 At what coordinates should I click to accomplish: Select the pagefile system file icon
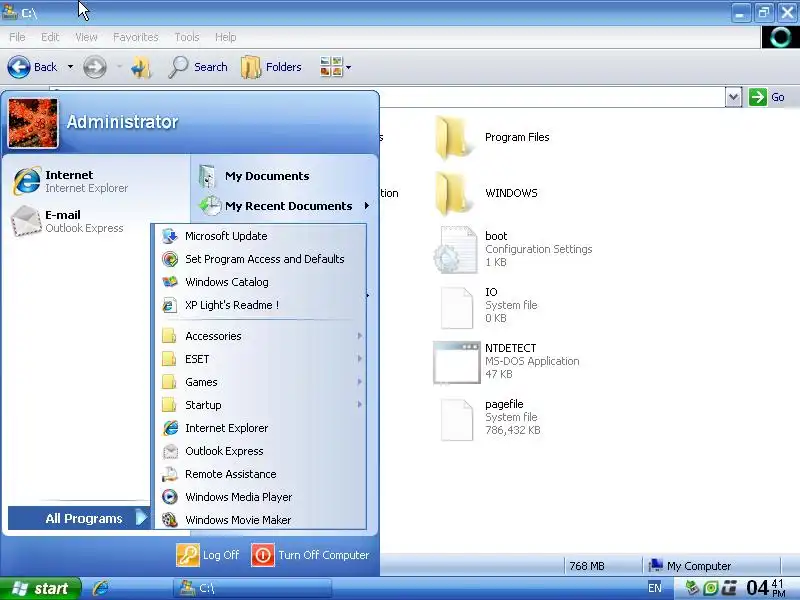coord(457,419)
